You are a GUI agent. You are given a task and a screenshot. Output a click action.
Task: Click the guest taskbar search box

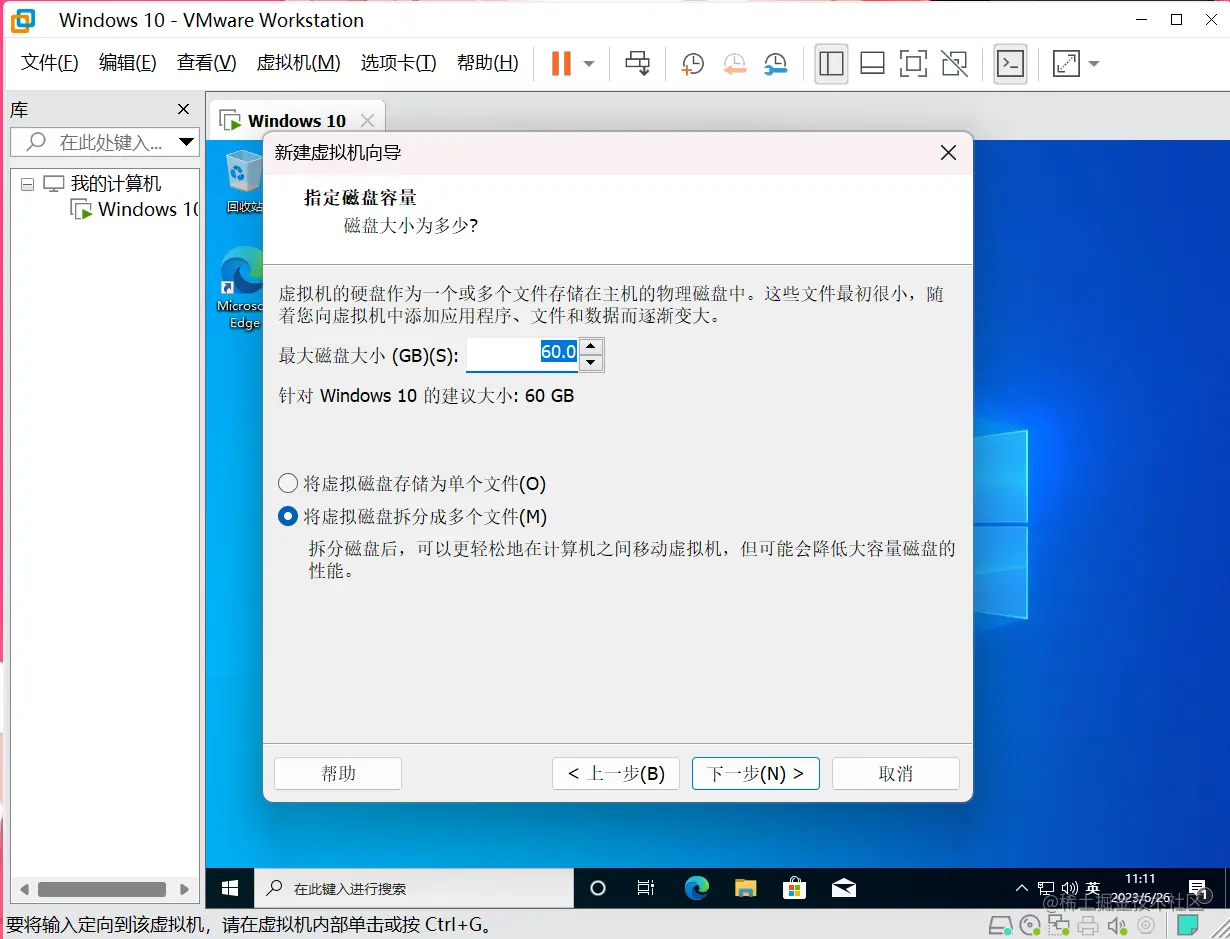tap(414, 888)
